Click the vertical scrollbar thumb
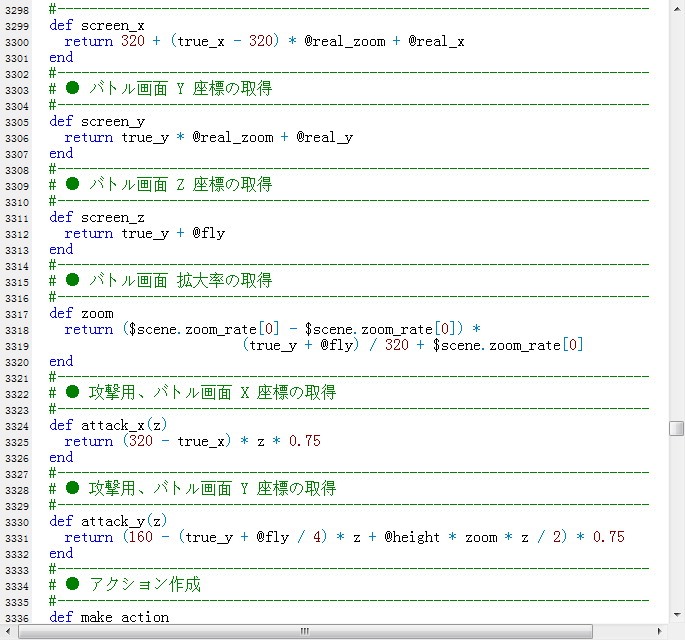Image resolution: width=685 pixels, height=640 pixels. [x=677, y=428]
